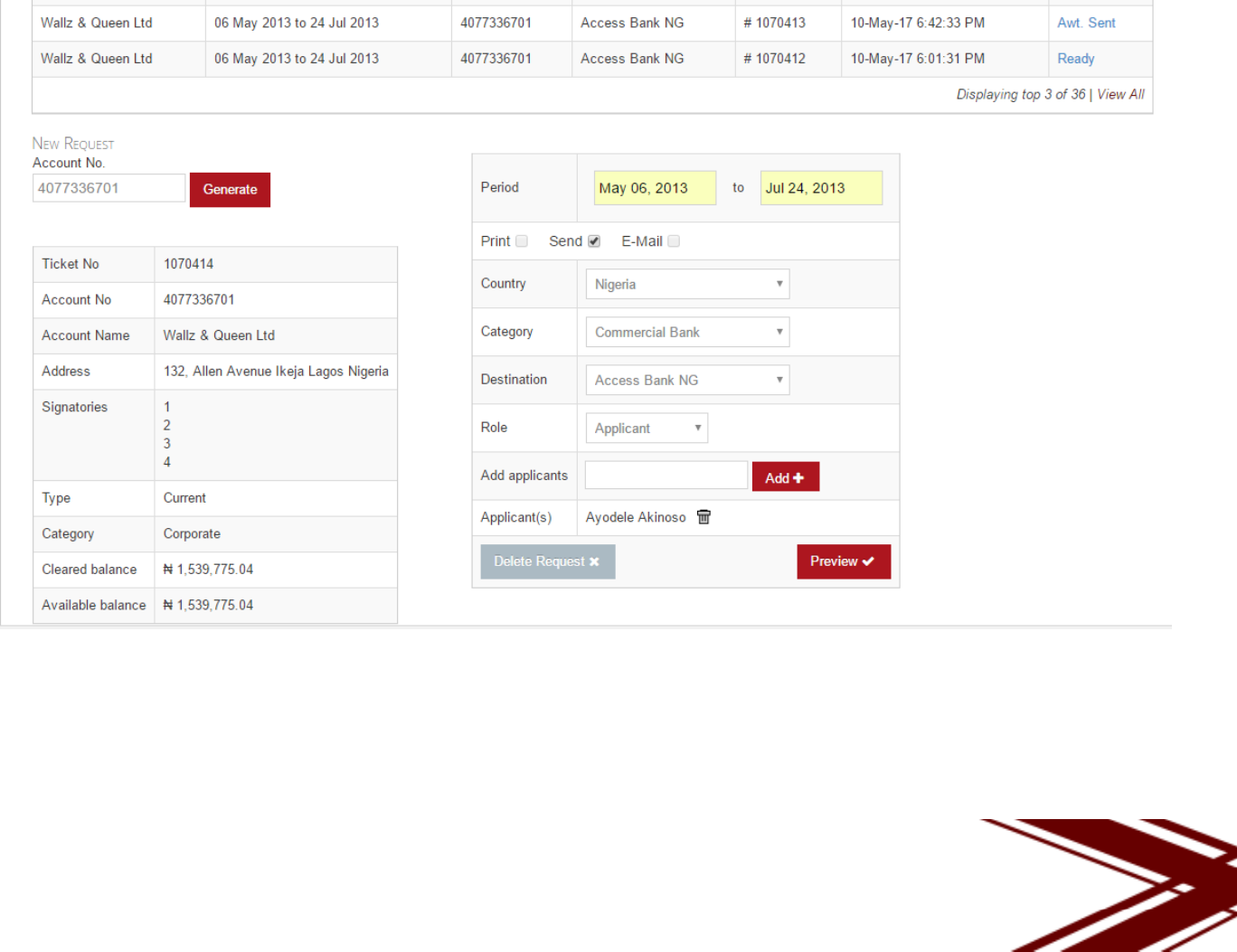The height and width of the screenshot is (952, 1237).
Task: Click the Displaying top 3 of 36 text
Action: (x=1021, y=94)
